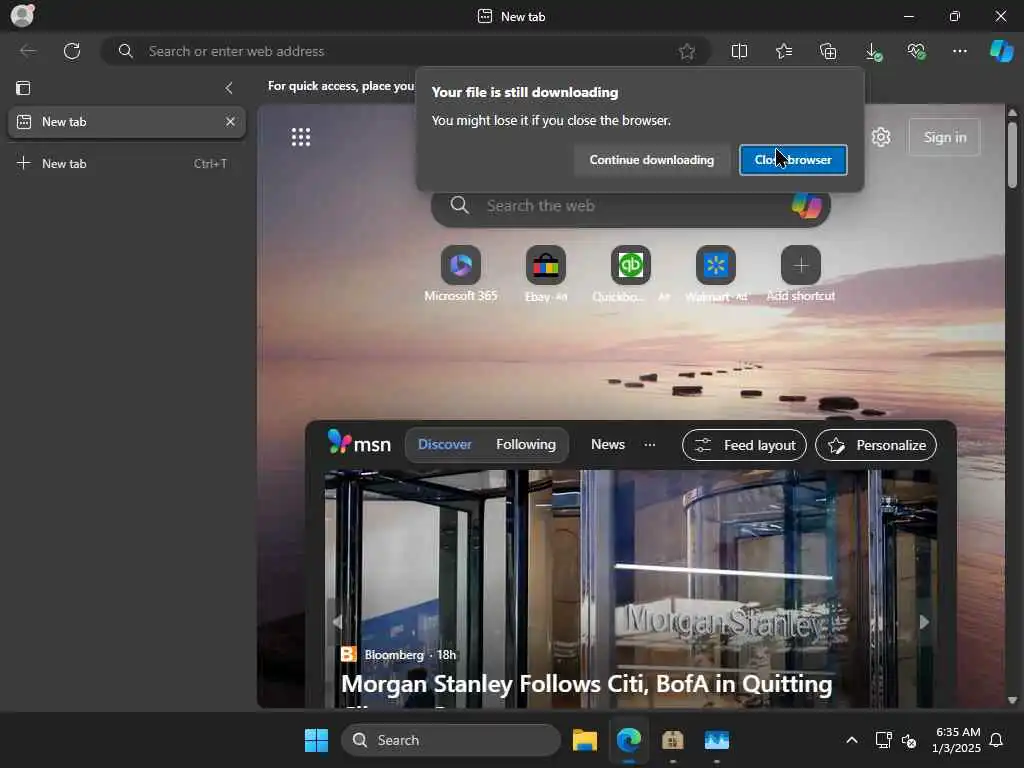Open Windows Start menu
This screenshot has height=768, width=1024.
317,740
